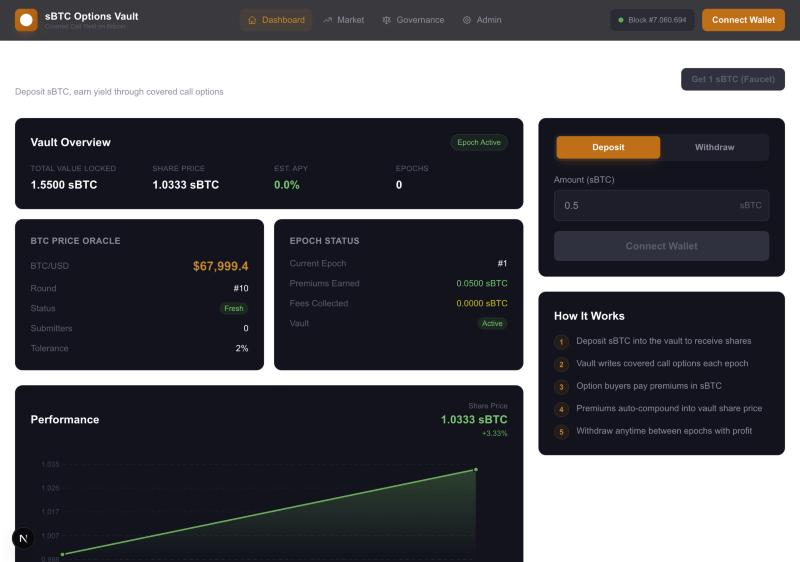This screenshot has height=562, width=800.
Task: Click the EPOCH STATUS heading
Action: click(x=324, y=241)
